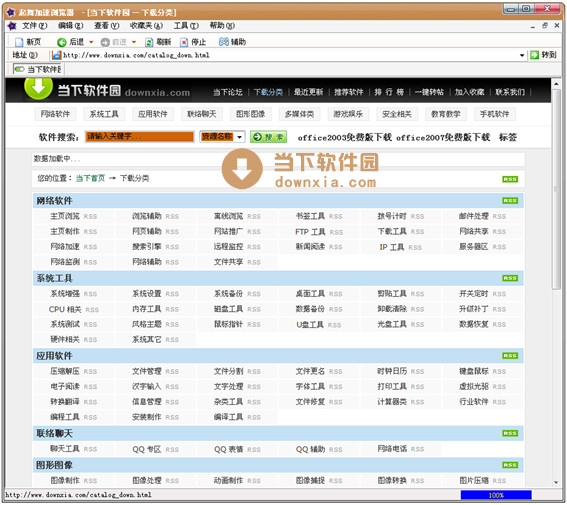Click the 虚拟光驱 subcategory link
This screenshot has width=567, height=505.
point(474,386)
